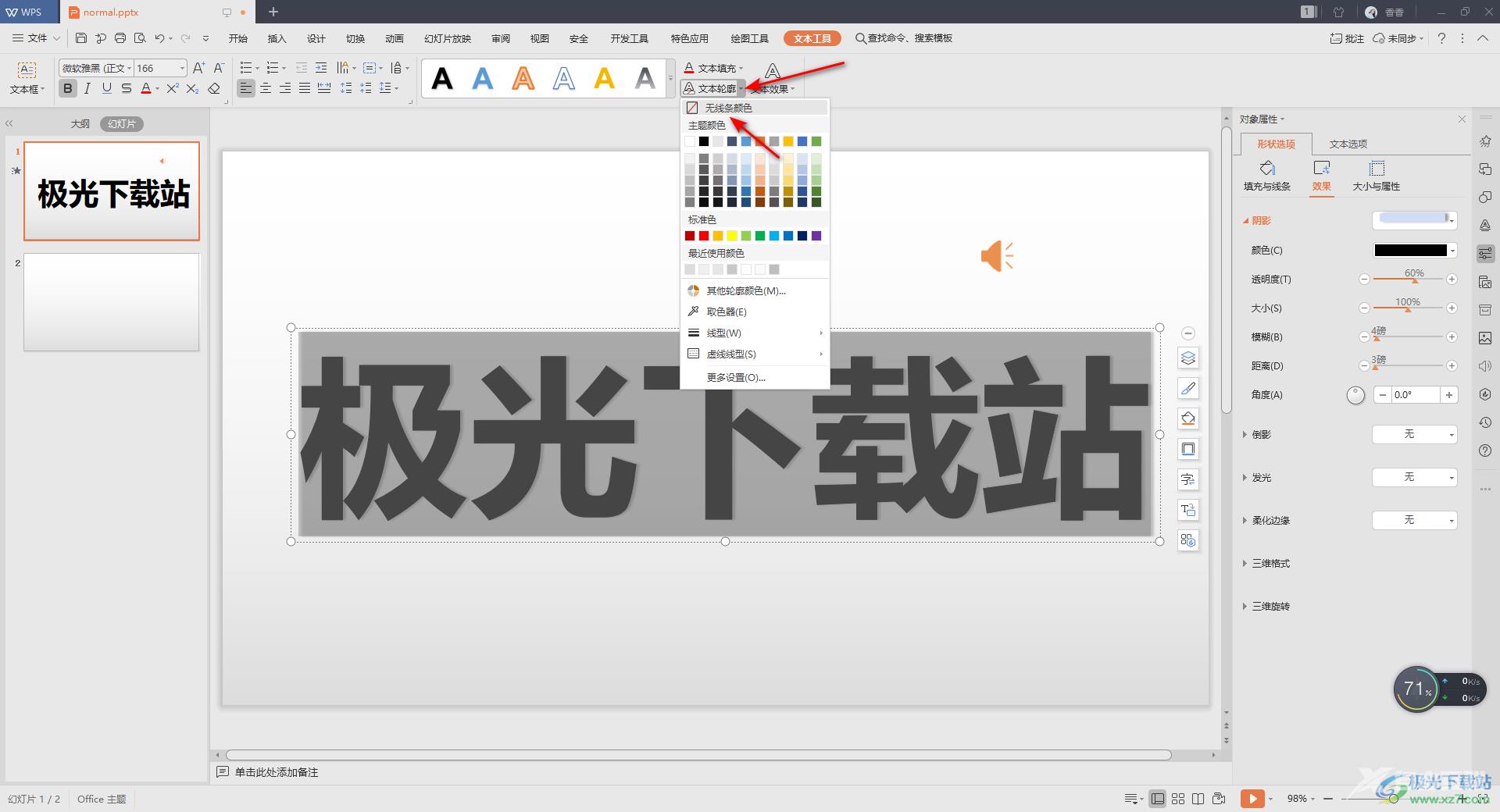
Task: Click the speaker audio icon on slide
Action: [x=997, y=256]
